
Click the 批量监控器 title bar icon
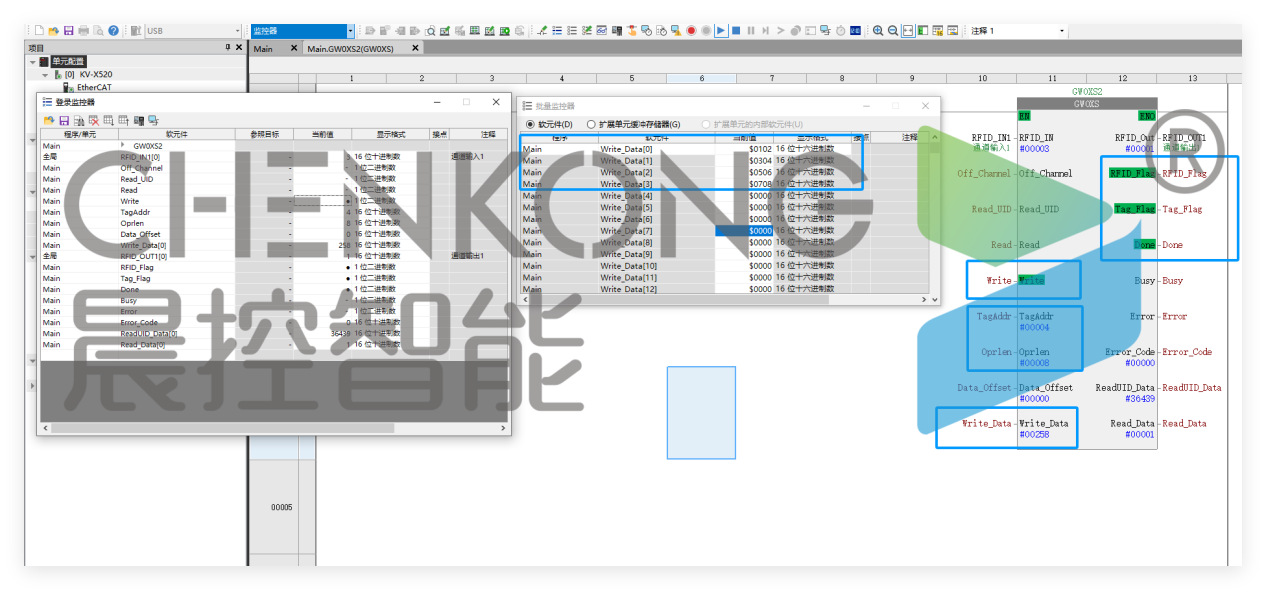coord(527,105)
